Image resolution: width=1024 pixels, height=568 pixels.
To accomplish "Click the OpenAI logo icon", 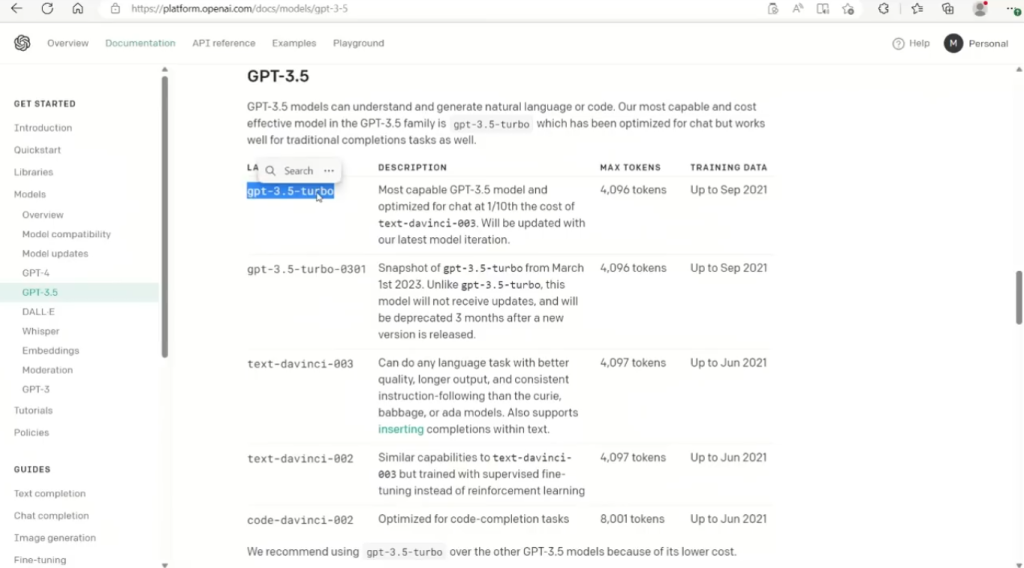I will (22, 43).
